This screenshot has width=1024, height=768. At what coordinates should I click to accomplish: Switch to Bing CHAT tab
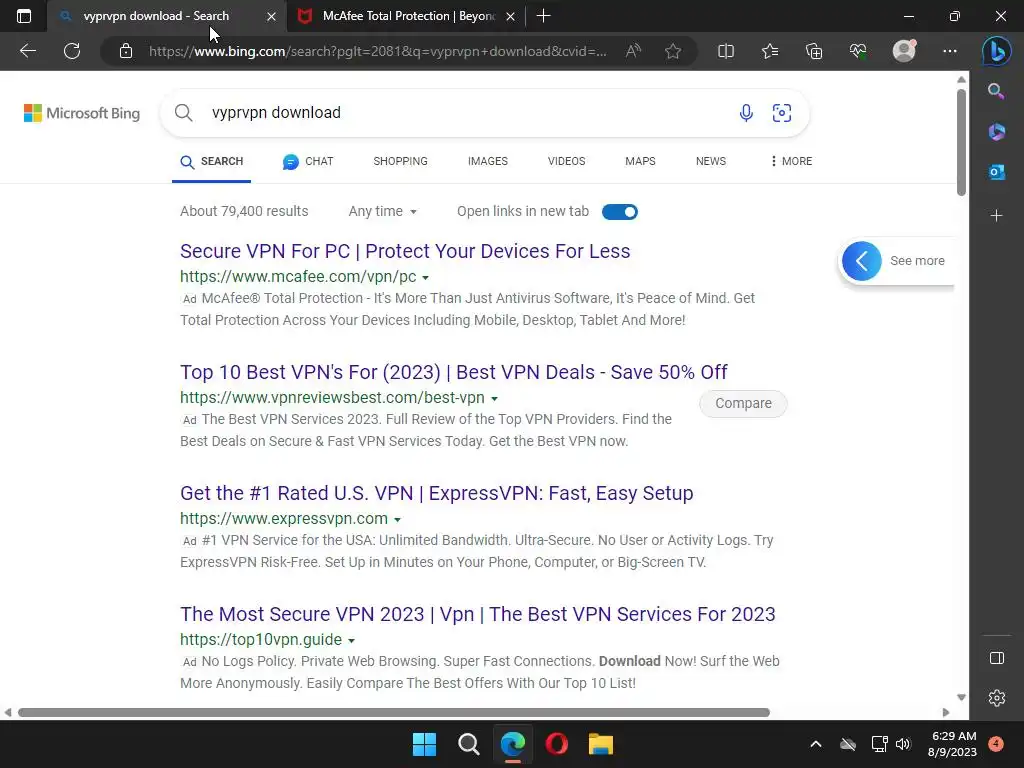pyautogui.click(x=308, y=161)
